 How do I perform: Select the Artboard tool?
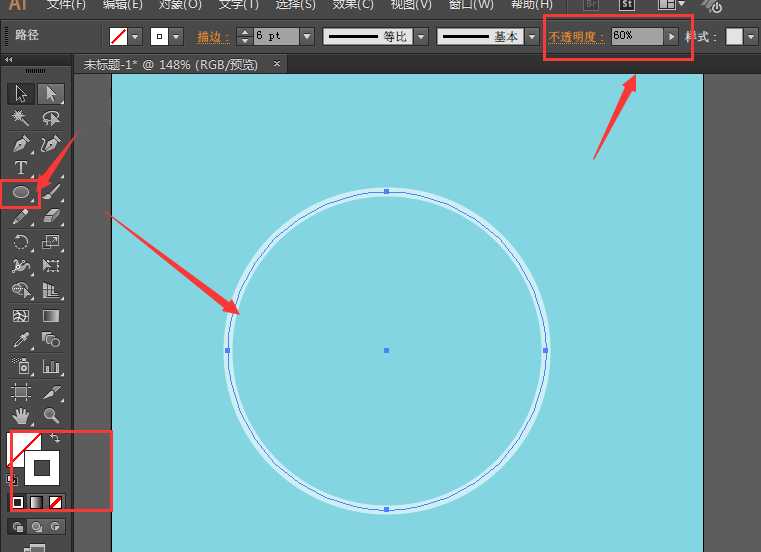pyautogui.click(x=21, y=391)
